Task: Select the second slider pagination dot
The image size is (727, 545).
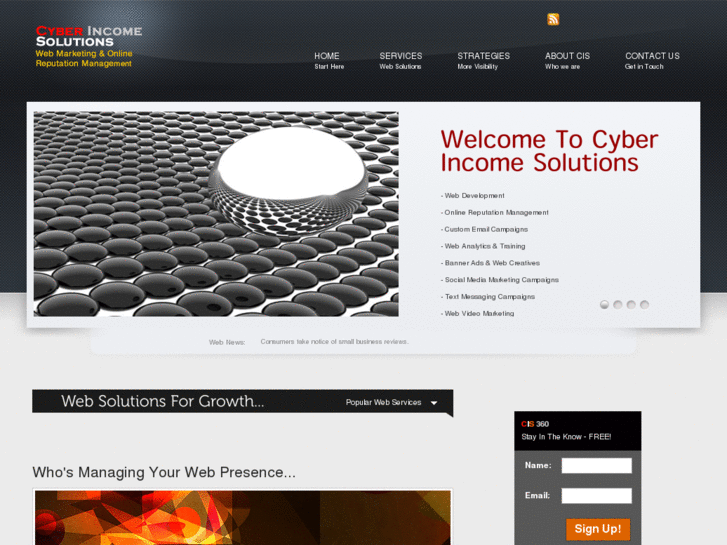Action: tap(618, 304)
